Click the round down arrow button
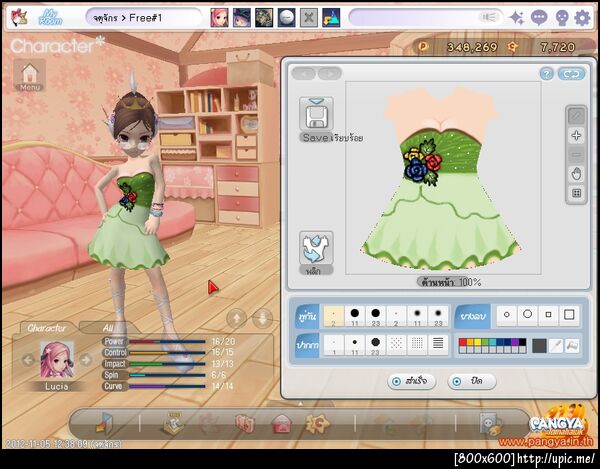Screen dimensions: 600x469 (262, 318)
